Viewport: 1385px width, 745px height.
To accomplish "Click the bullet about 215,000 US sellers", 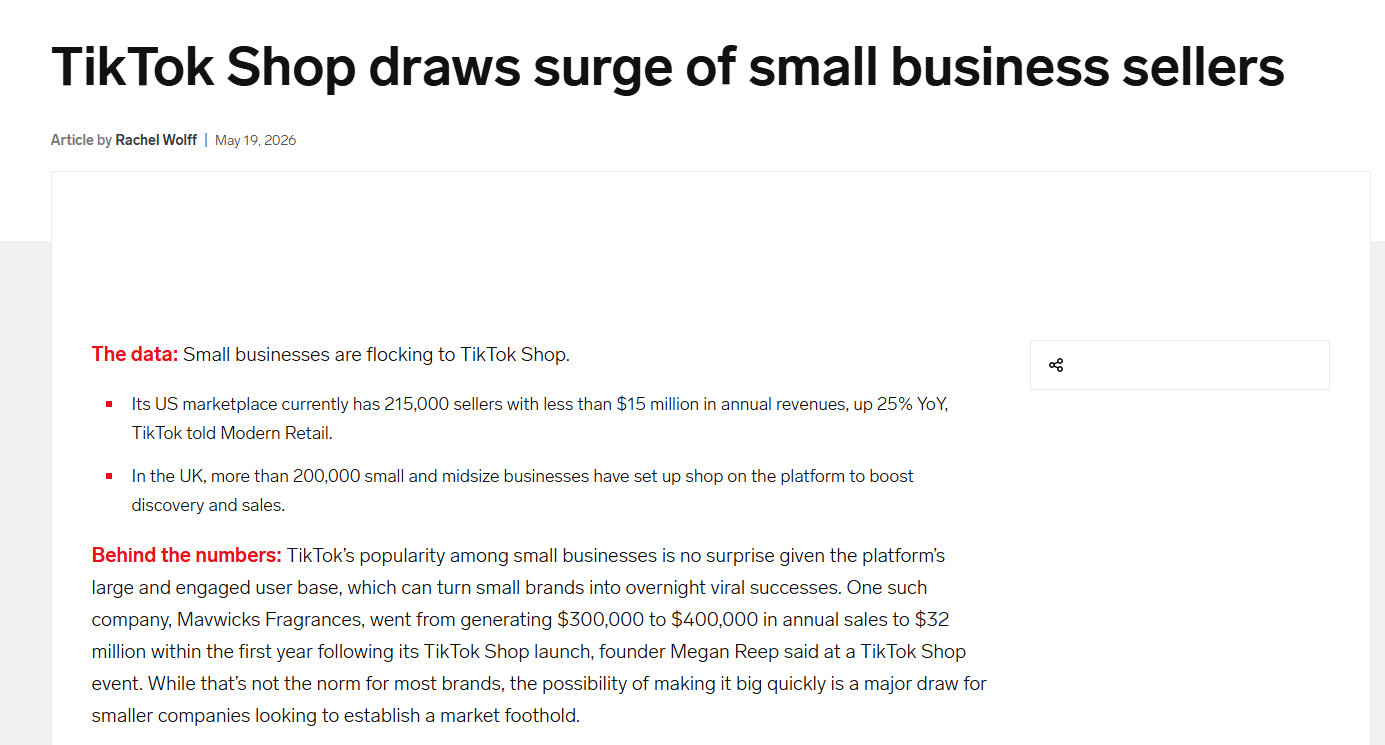I will click(540, 419).
